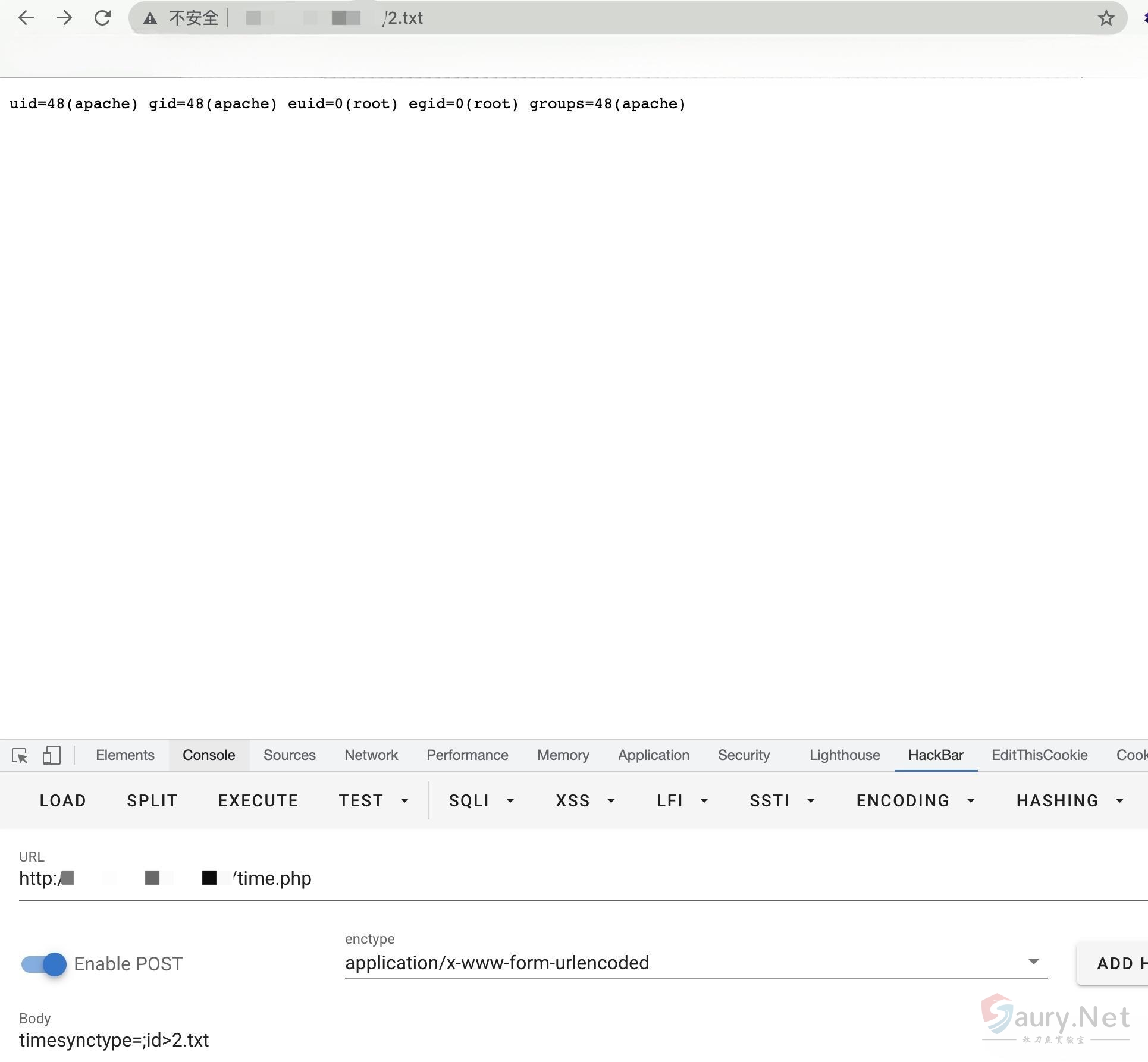Switch to the Elements tab
The height and width of the screenshot is (1062, 1148).
click(x=125, y=755)
